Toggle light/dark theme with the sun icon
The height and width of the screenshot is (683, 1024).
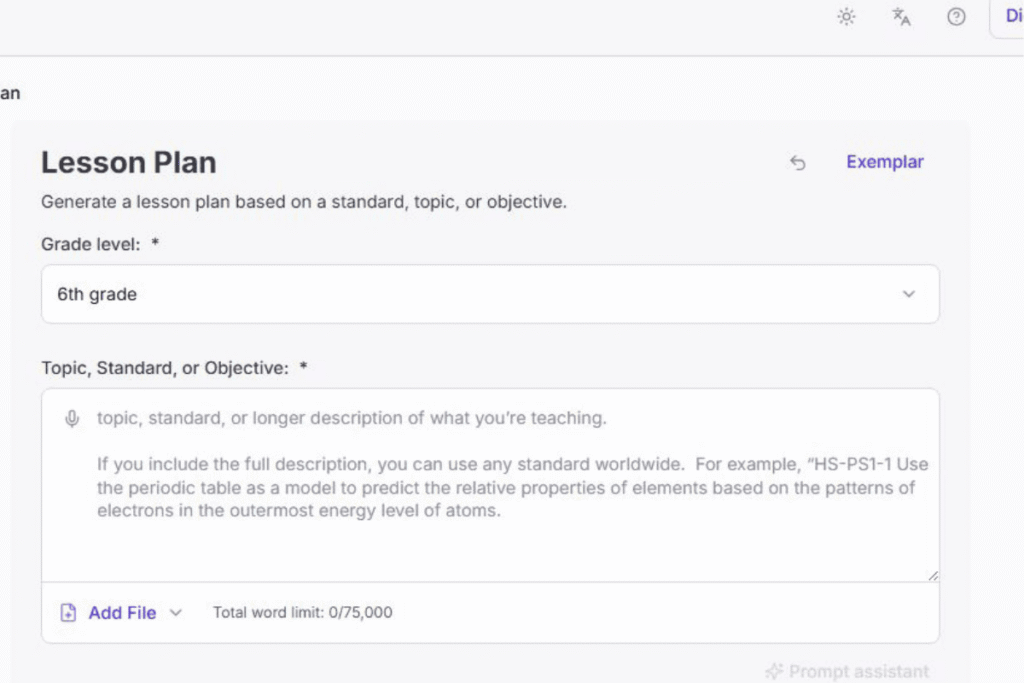[846, 17]
